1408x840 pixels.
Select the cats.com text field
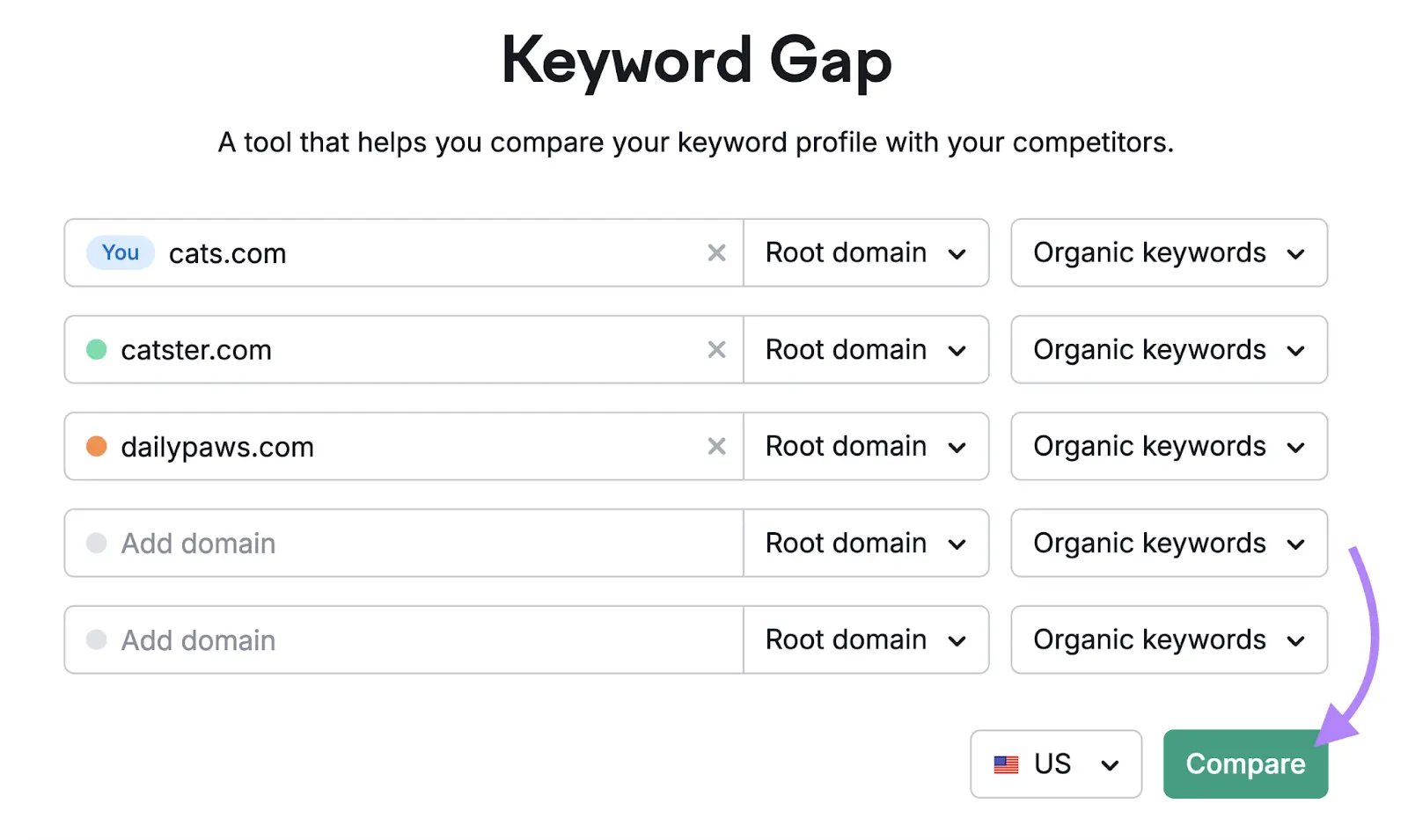[x=396, y=253]
